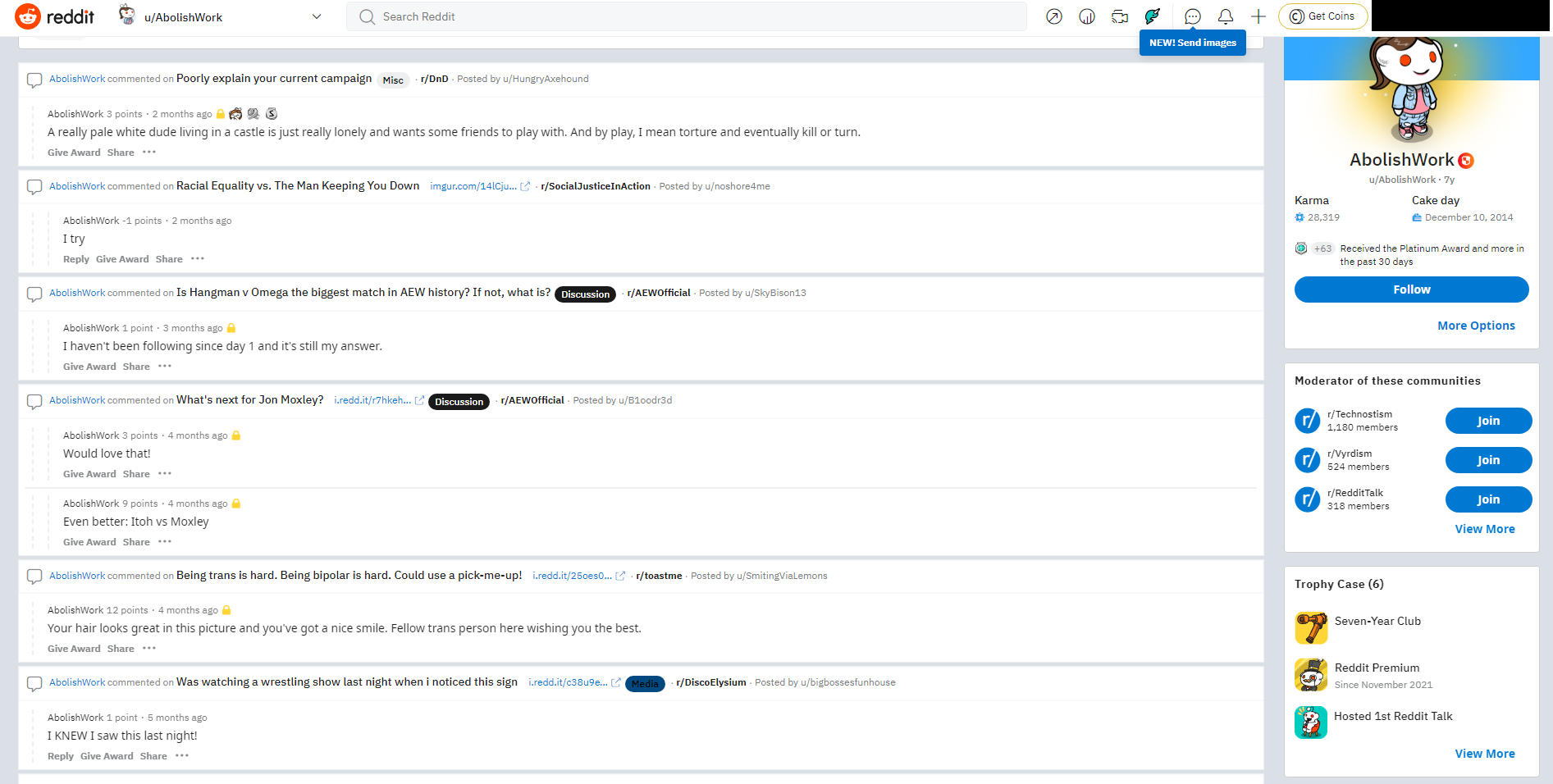Click the comment icon beside Hangman v Omega post
This screenshot has width=1553, height=784.
coord(34,294)
